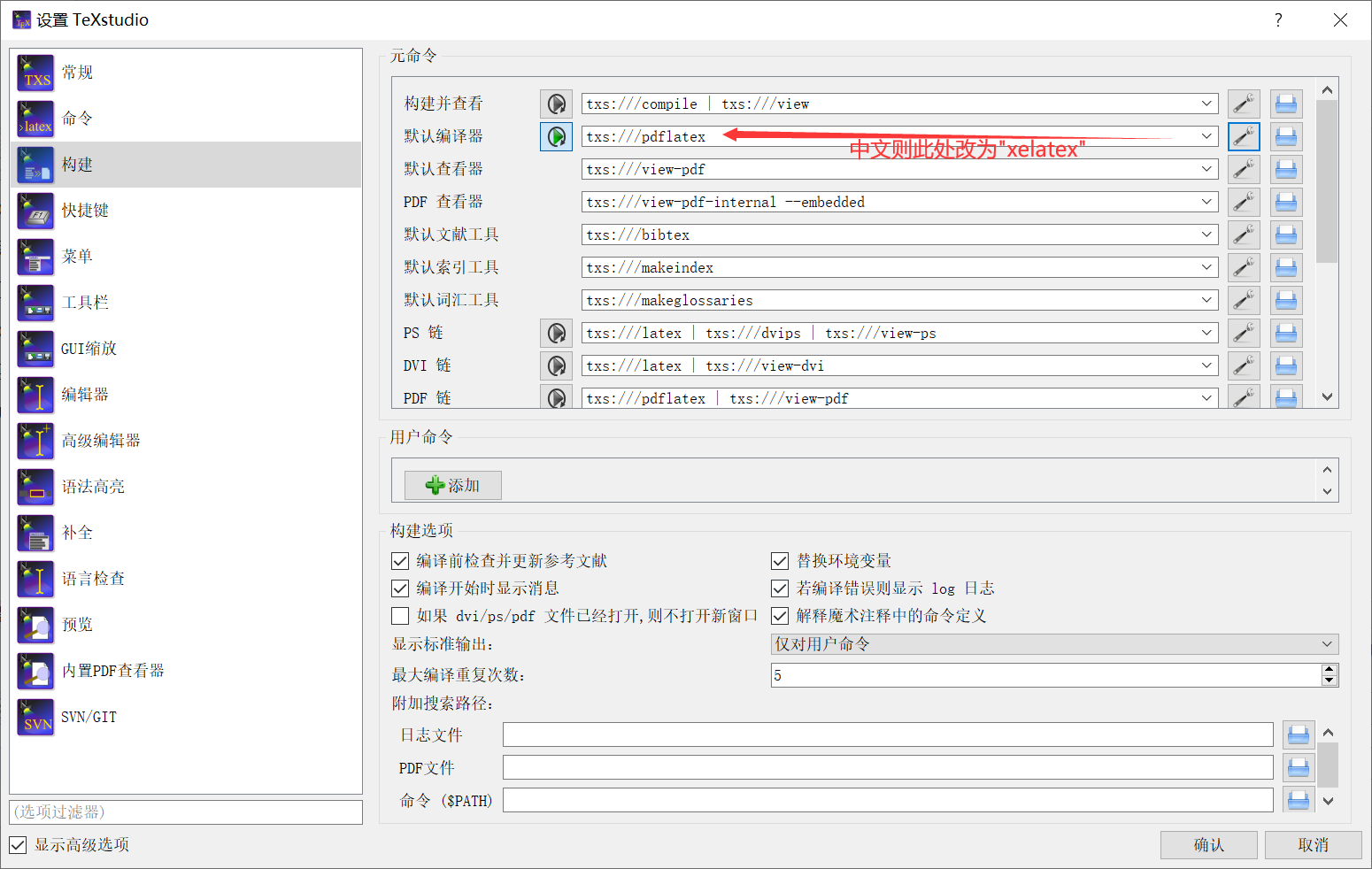Increase 最大编译重复次数 with up stepper

click(1329, 670)
